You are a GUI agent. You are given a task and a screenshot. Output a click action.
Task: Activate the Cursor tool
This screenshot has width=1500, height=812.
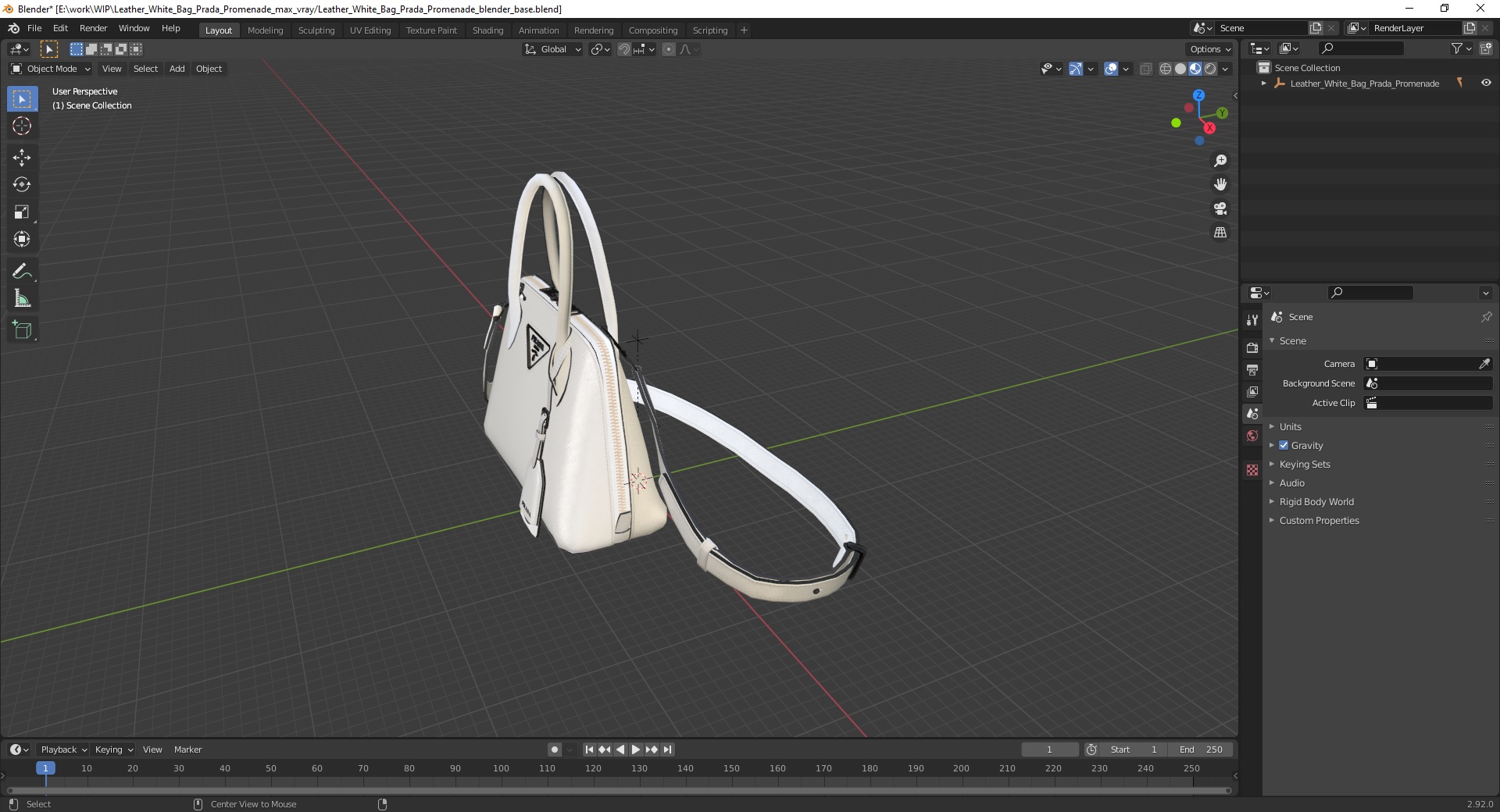(x=22, y=126)
